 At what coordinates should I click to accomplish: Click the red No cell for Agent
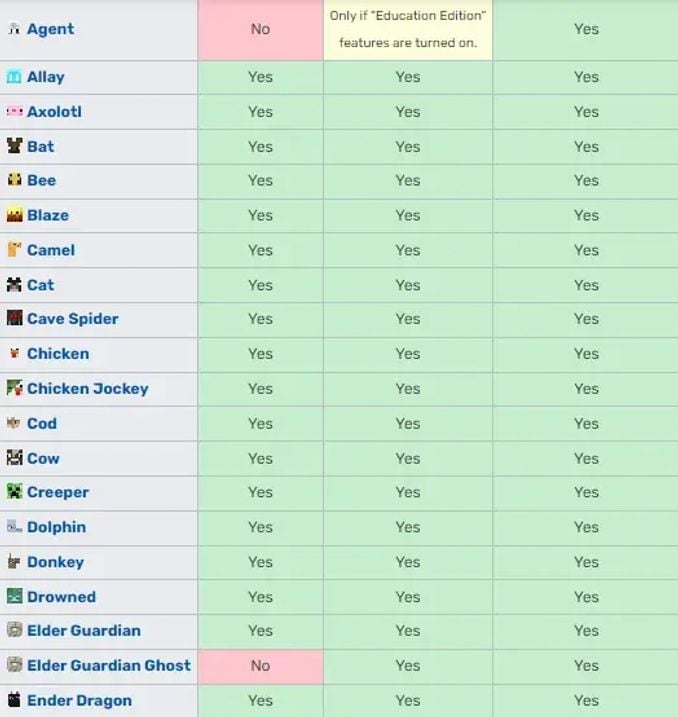click(x=260, y=29)
